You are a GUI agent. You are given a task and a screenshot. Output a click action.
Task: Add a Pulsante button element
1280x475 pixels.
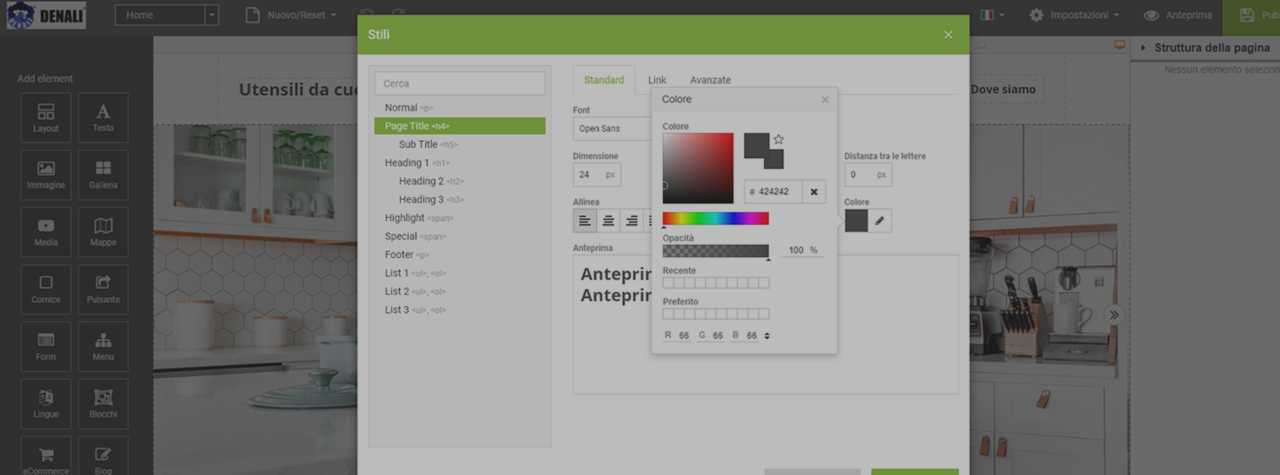[x=103, y=289]
